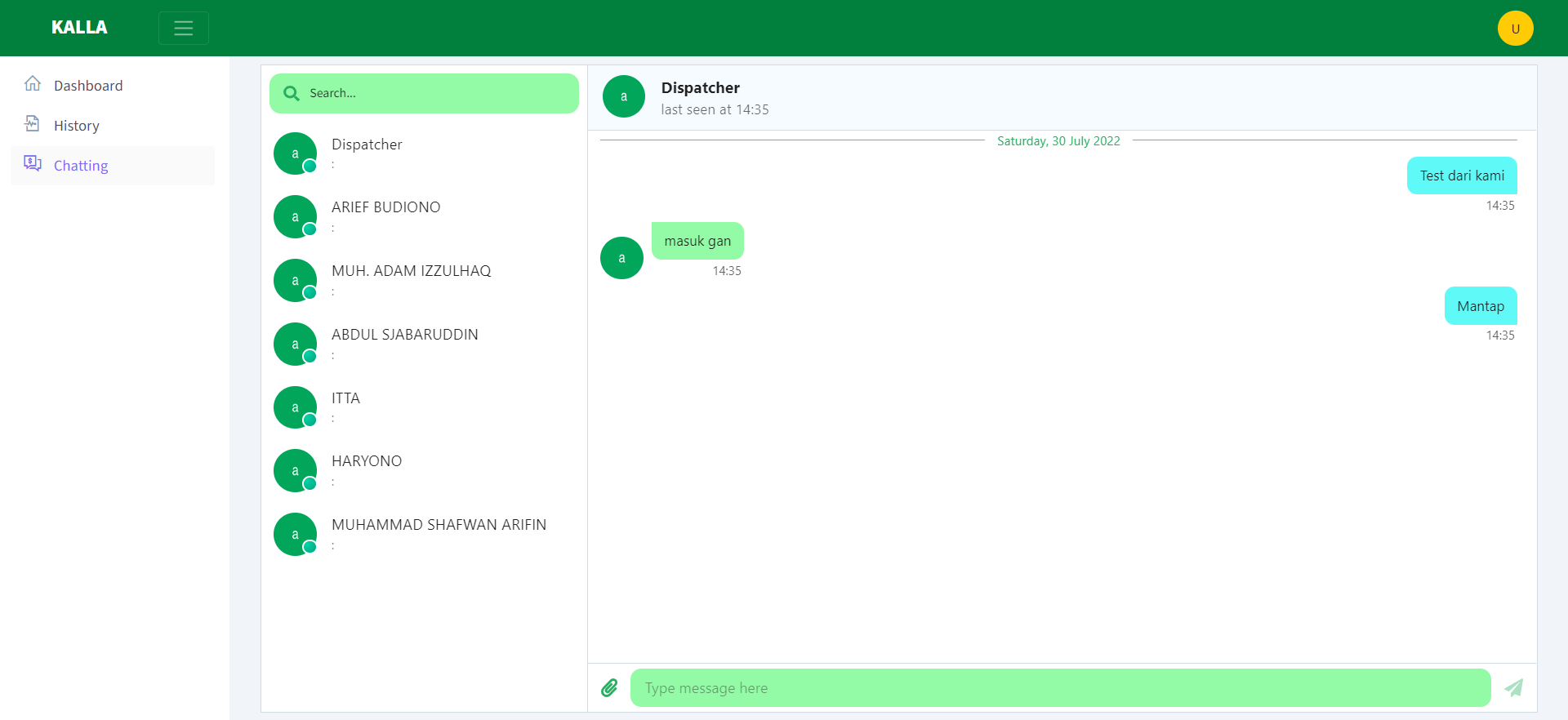Select the HARYONO conversation name
Viewport: 1568px width, 720px height.
point(367,461)
